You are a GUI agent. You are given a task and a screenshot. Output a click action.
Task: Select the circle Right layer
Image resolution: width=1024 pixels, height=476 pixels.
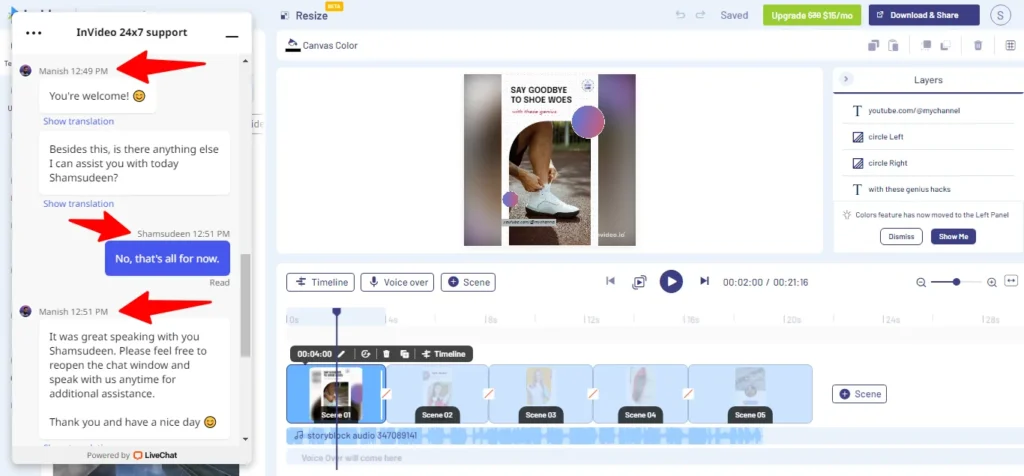tap(930, 163)
